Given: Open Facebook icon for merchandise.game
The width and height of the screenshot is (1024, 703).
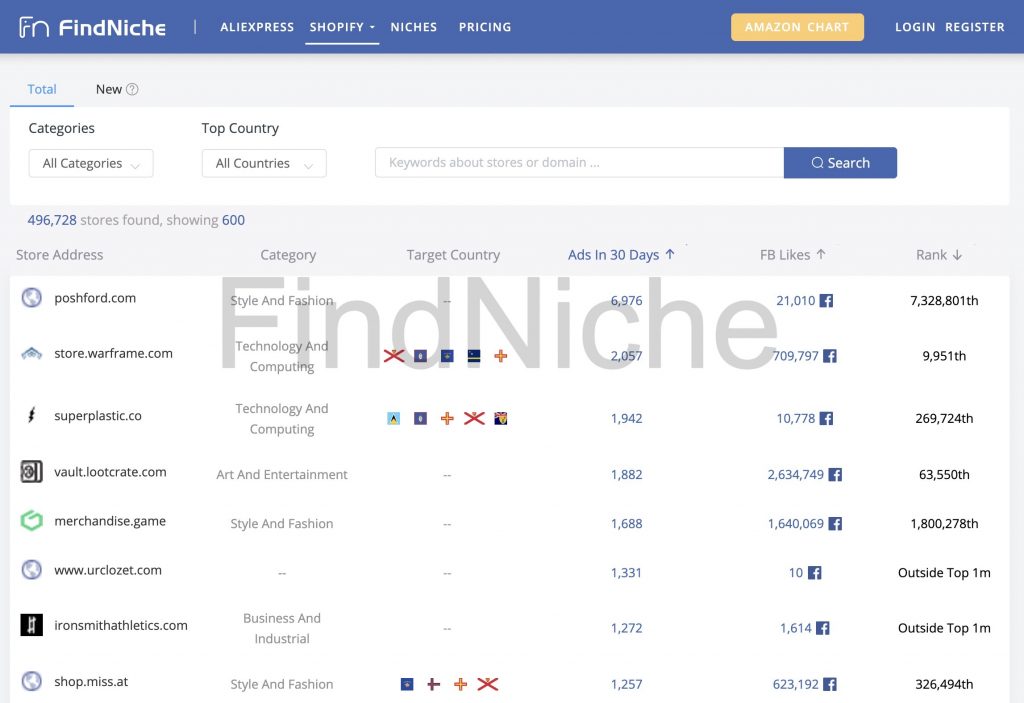Looking at the screenshot, I should click(x=835, y=523).
